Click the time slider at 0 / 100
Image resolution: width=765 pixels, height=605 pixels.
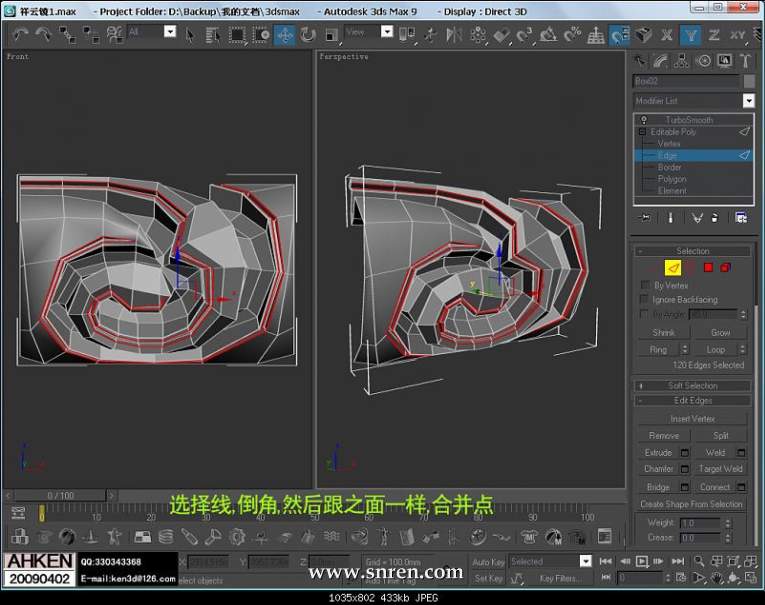[60, 496]
